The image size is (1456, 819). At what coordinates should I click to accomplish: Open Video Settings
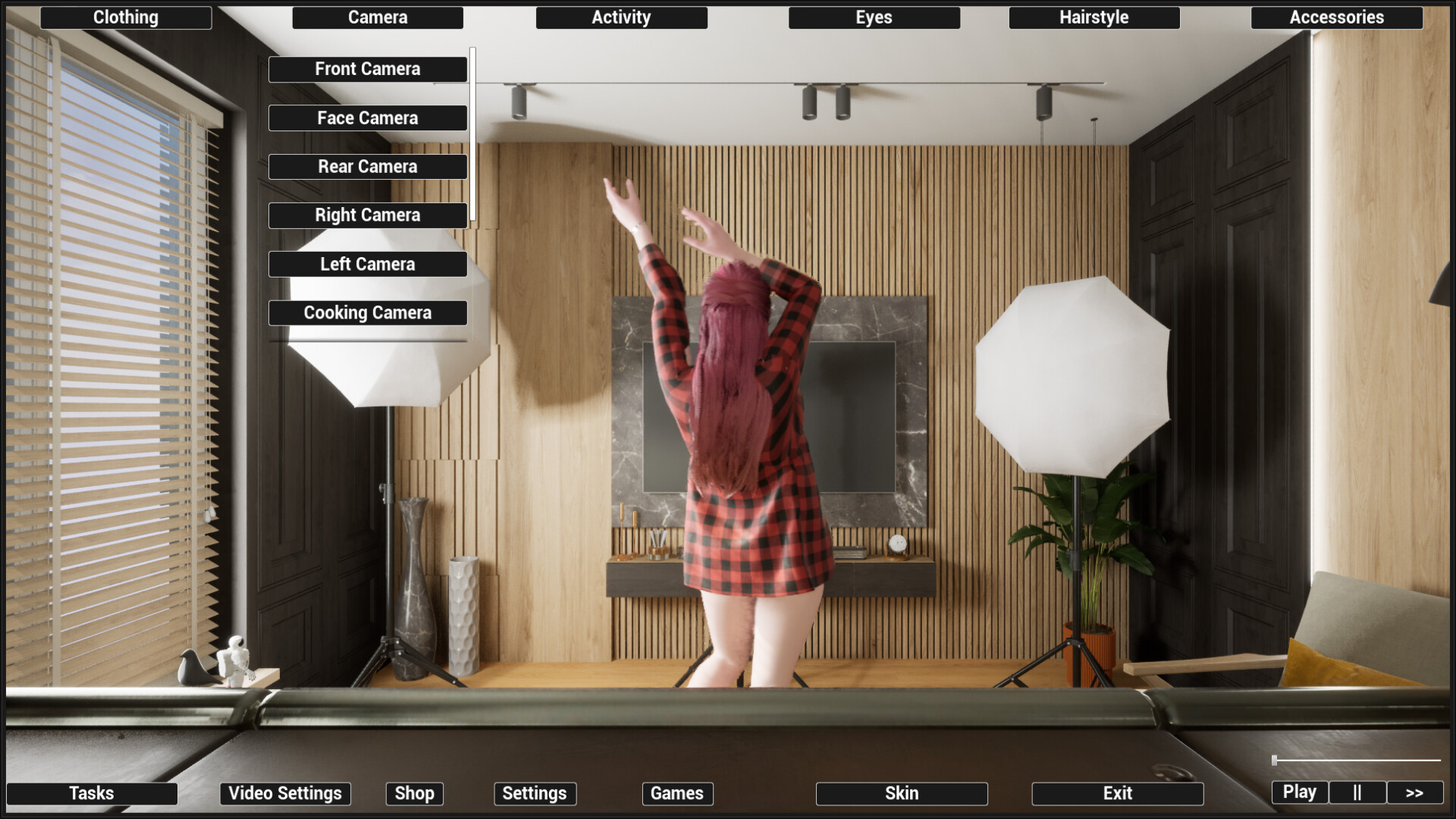pos(285,793)
